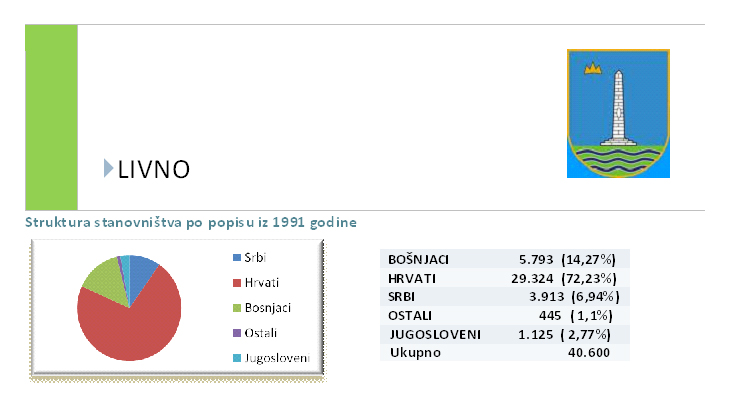Select the green Bosnjaci legend swatch
Image resolution: width=729 pixels, height=394 pixels.
(x=237, y=307)
